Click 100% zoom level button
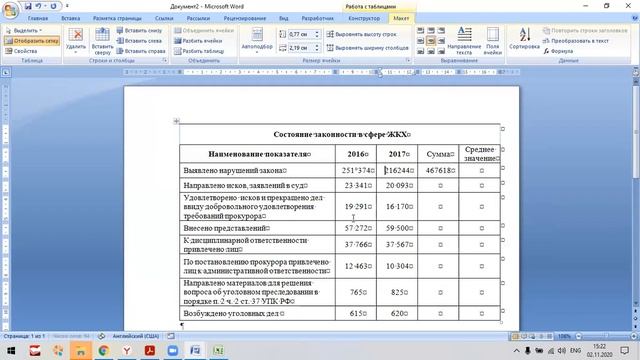 pos(564,336)
